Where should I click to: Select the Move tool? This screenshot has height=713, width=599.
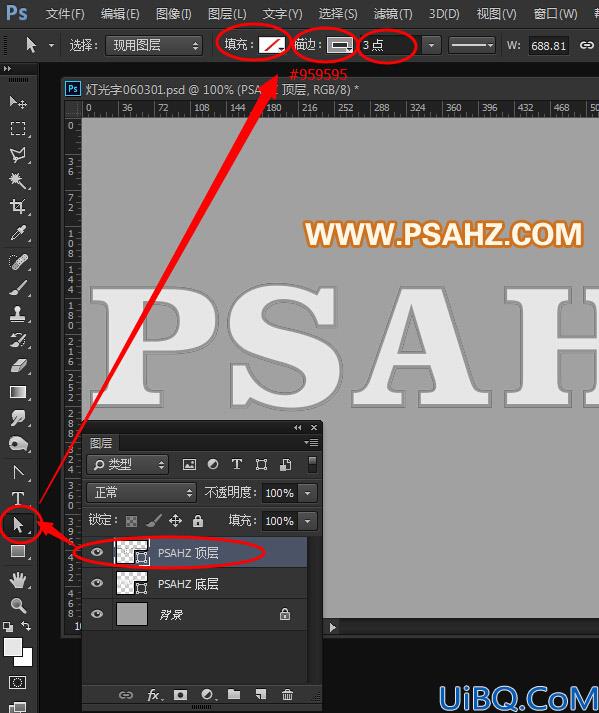(x=18, y=102)
